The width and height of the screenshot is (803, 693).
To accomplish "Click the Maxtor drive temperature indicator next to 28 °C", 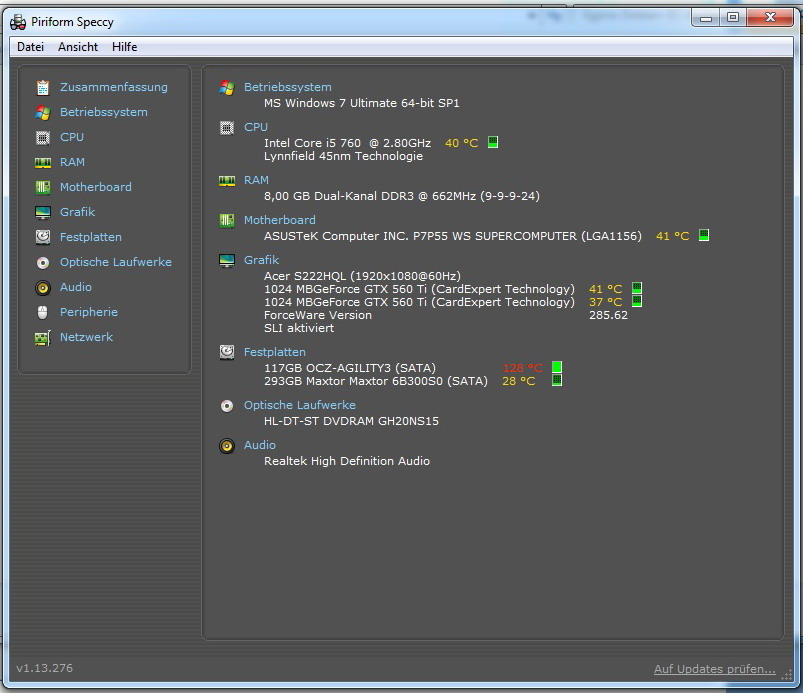I will [x=557, y=380].
